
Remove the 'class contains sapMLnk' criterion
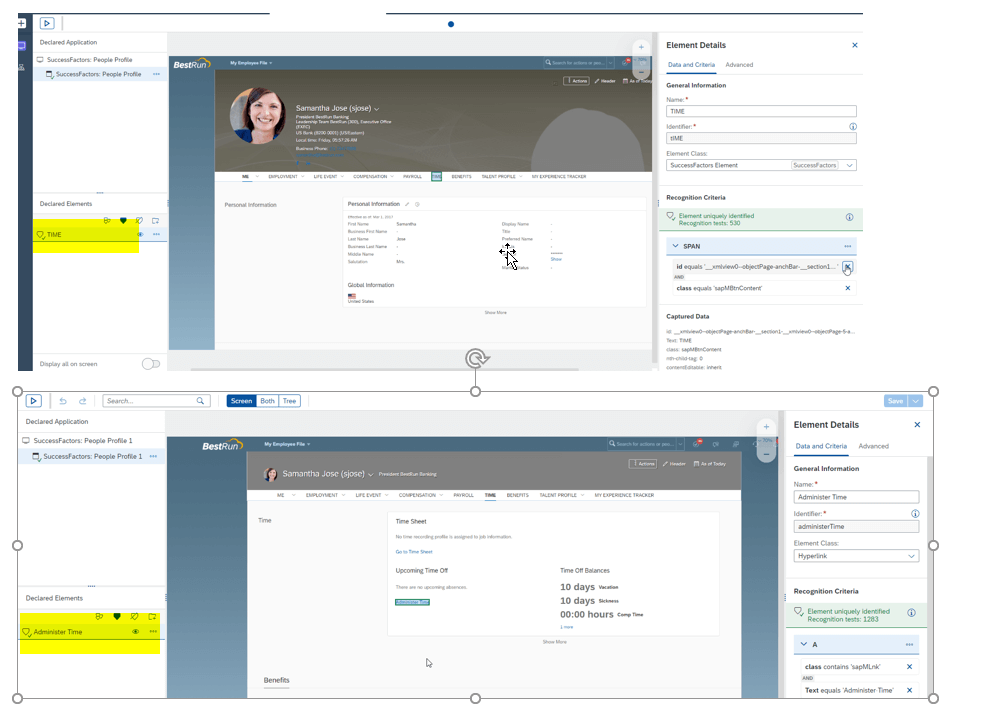coord(910,667)
